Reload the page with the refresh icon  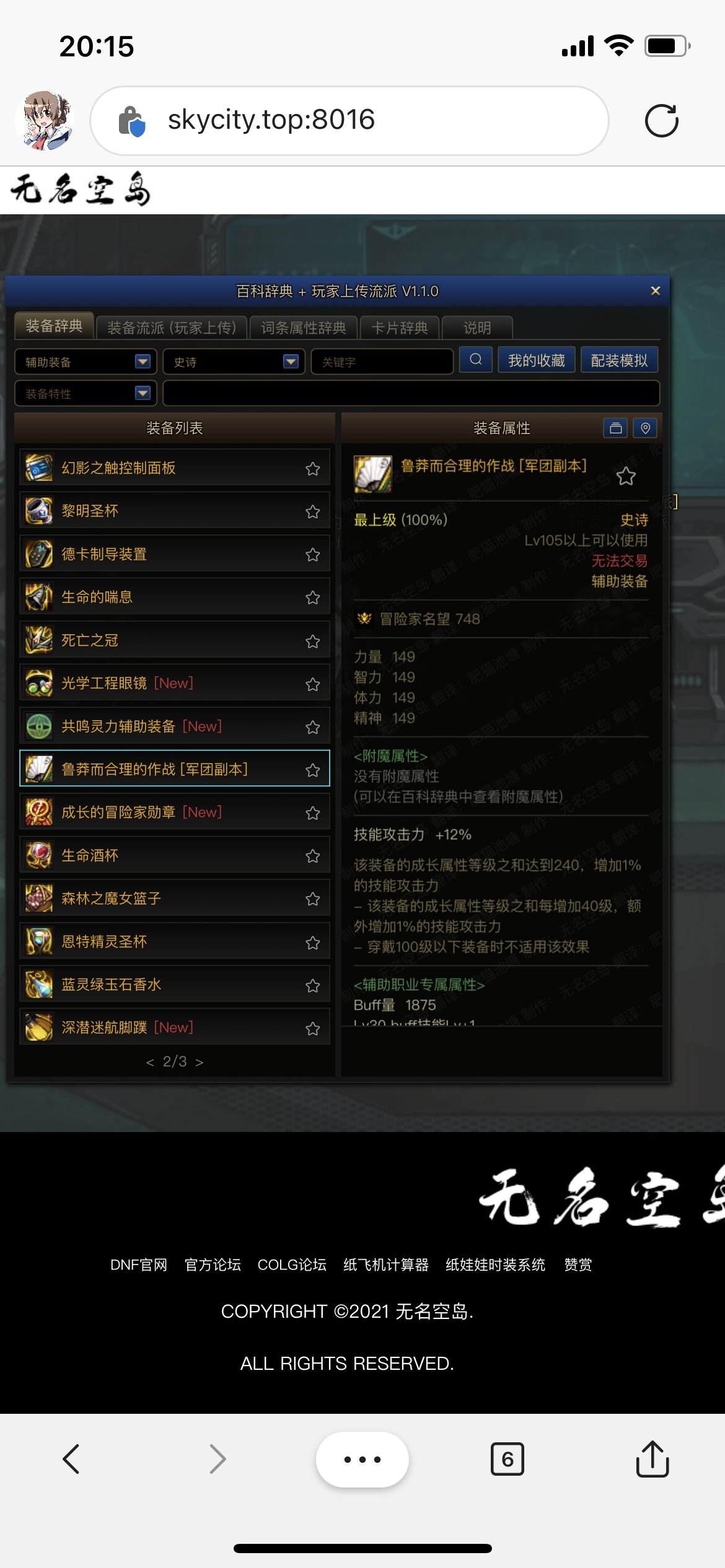point(661,120)
